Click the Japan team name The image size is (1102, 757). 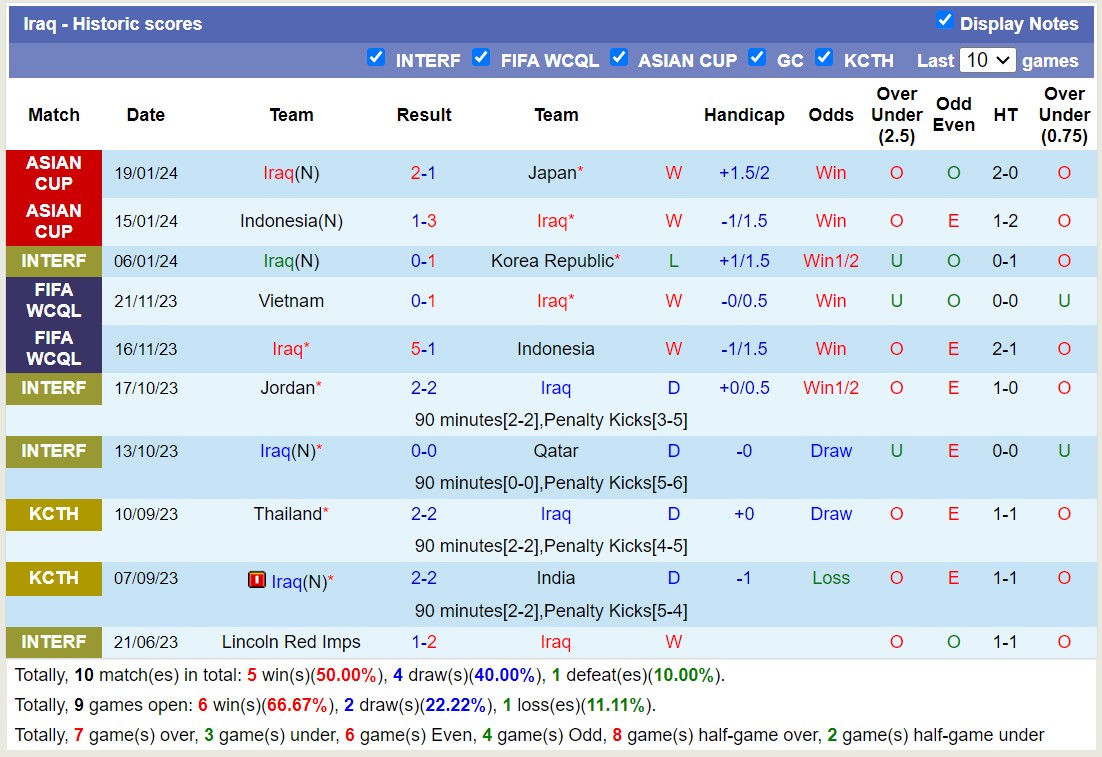click(x=552, y=173)
